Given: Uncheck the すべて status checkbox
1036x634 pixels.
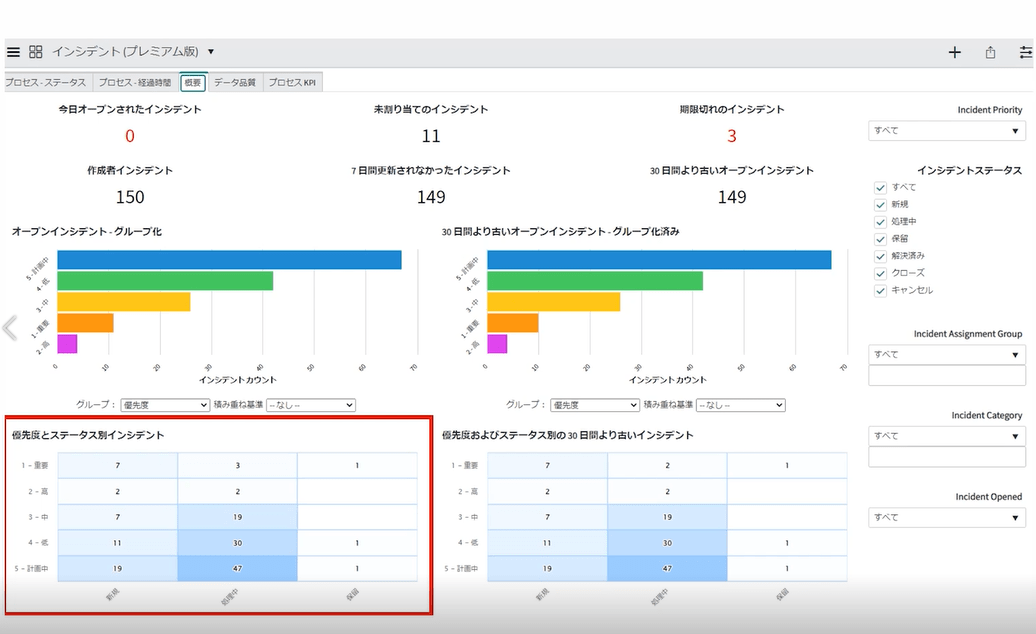Looking at the screenshot, I should (x=880, y=188).
